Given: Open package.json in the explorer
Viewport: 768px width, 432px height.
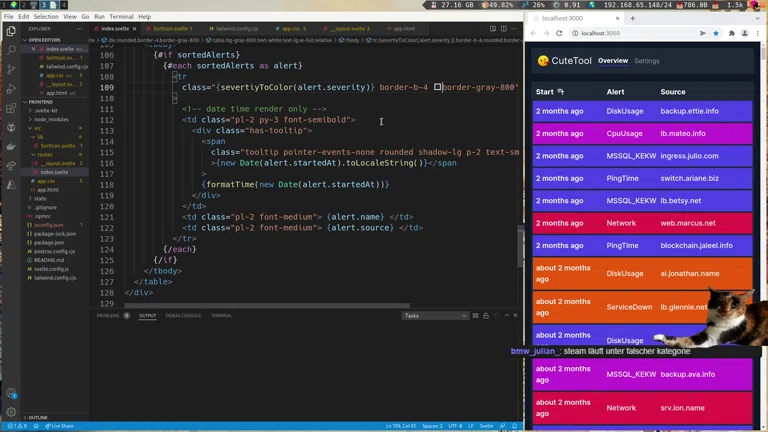Looking at the screenshot, I should coord(49,243).
